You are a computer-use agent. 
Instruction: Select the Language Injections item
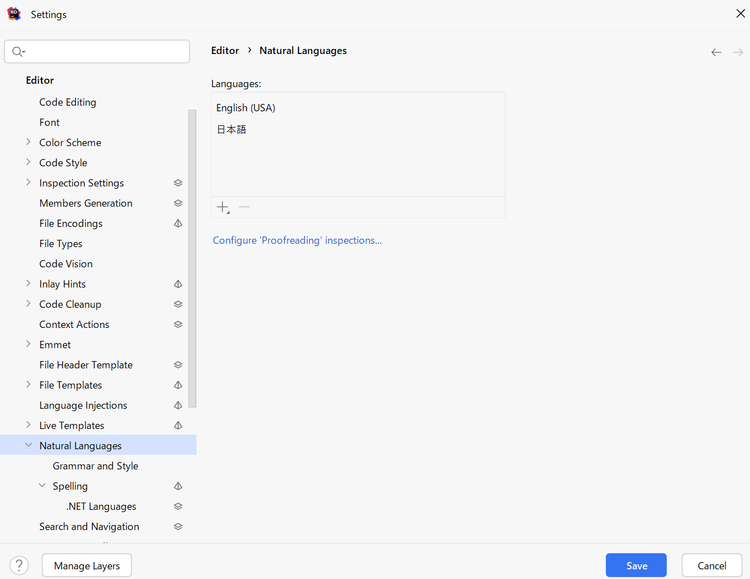click(83, 405)
